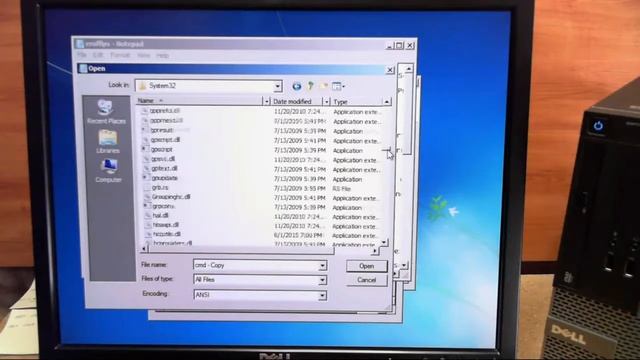Expand the Look in folder dropdown
Screen dimensions: 640x360
pos(278,86)
